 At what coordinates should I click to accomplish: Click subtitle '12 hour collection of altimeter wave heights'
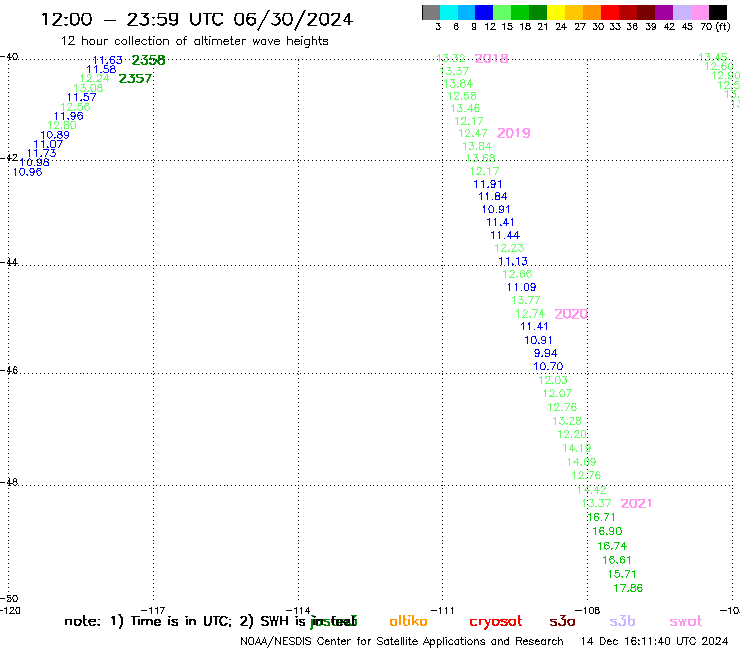(x=194, y=41)
